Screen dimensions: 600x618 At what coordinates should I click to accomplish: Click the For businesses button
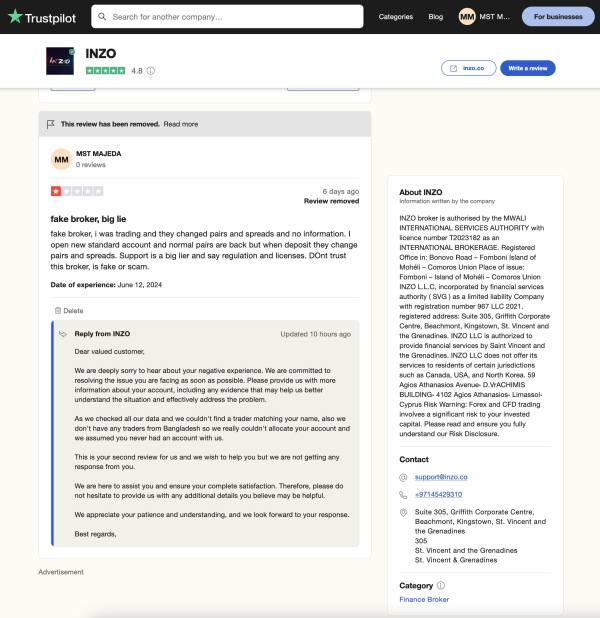(558, 17)
